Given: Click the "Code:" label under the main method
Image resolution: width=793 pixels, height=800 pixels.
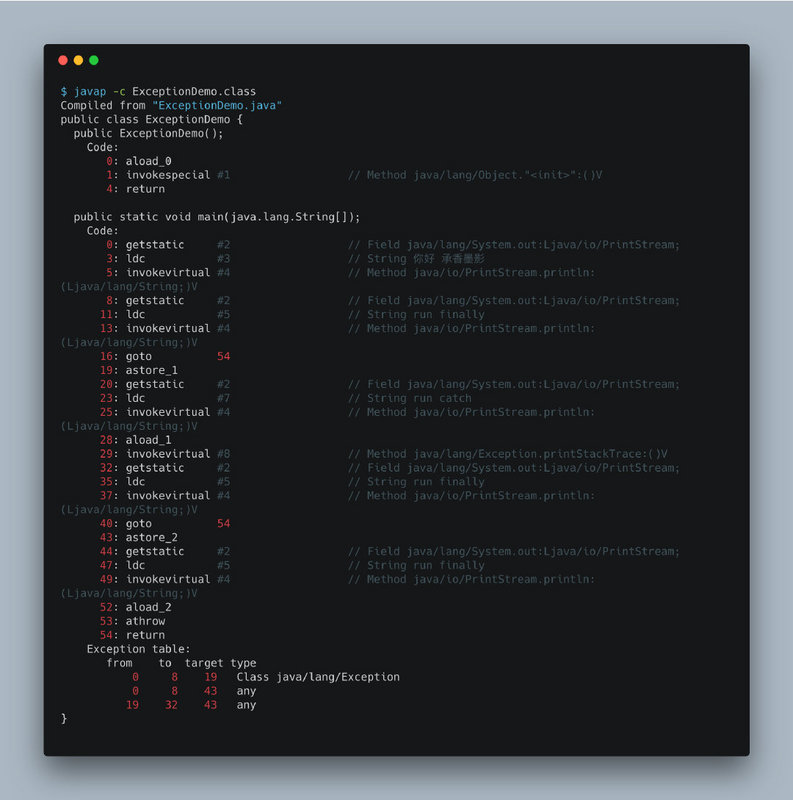Looking at the screenshot, I should click(x=103, y=231).
